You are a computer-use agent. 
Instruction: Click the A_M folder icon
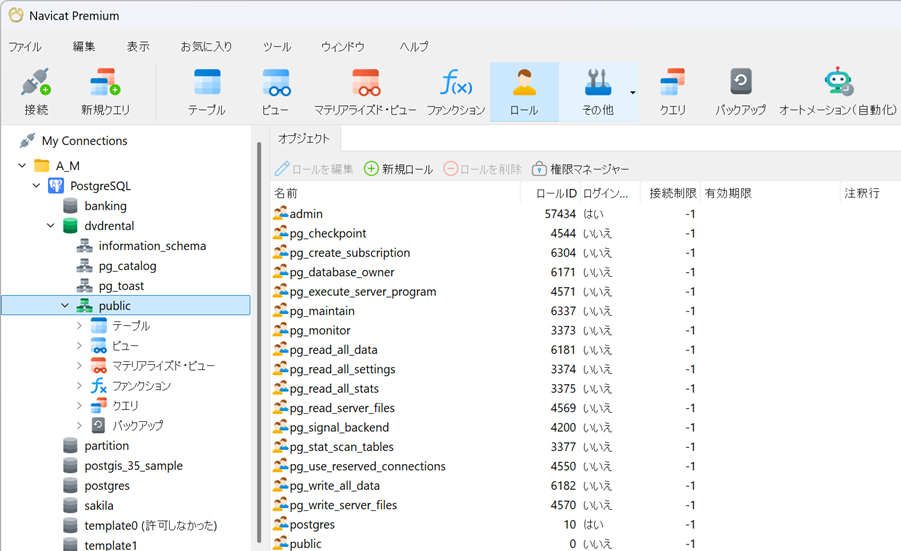click(x=41, y=166)
